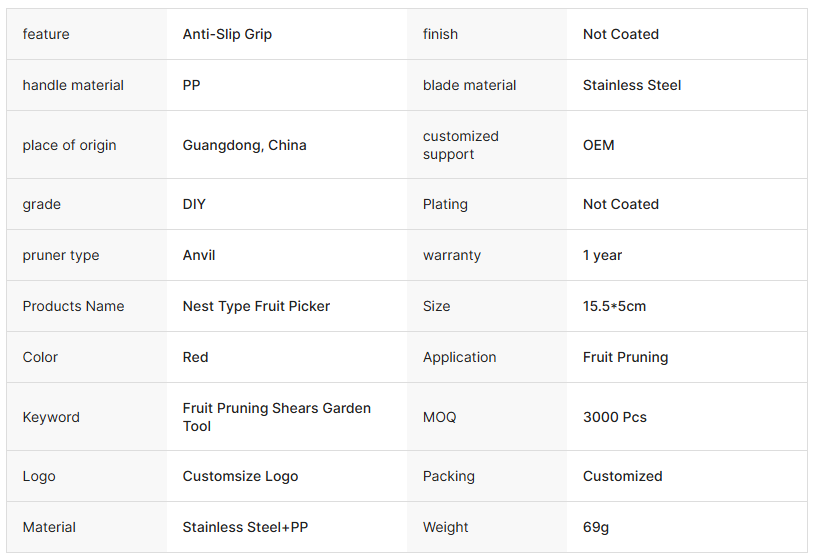Select the "15.5*5cm" size value
Viewport: 819px width, 560px height.
tap(614, 306)
